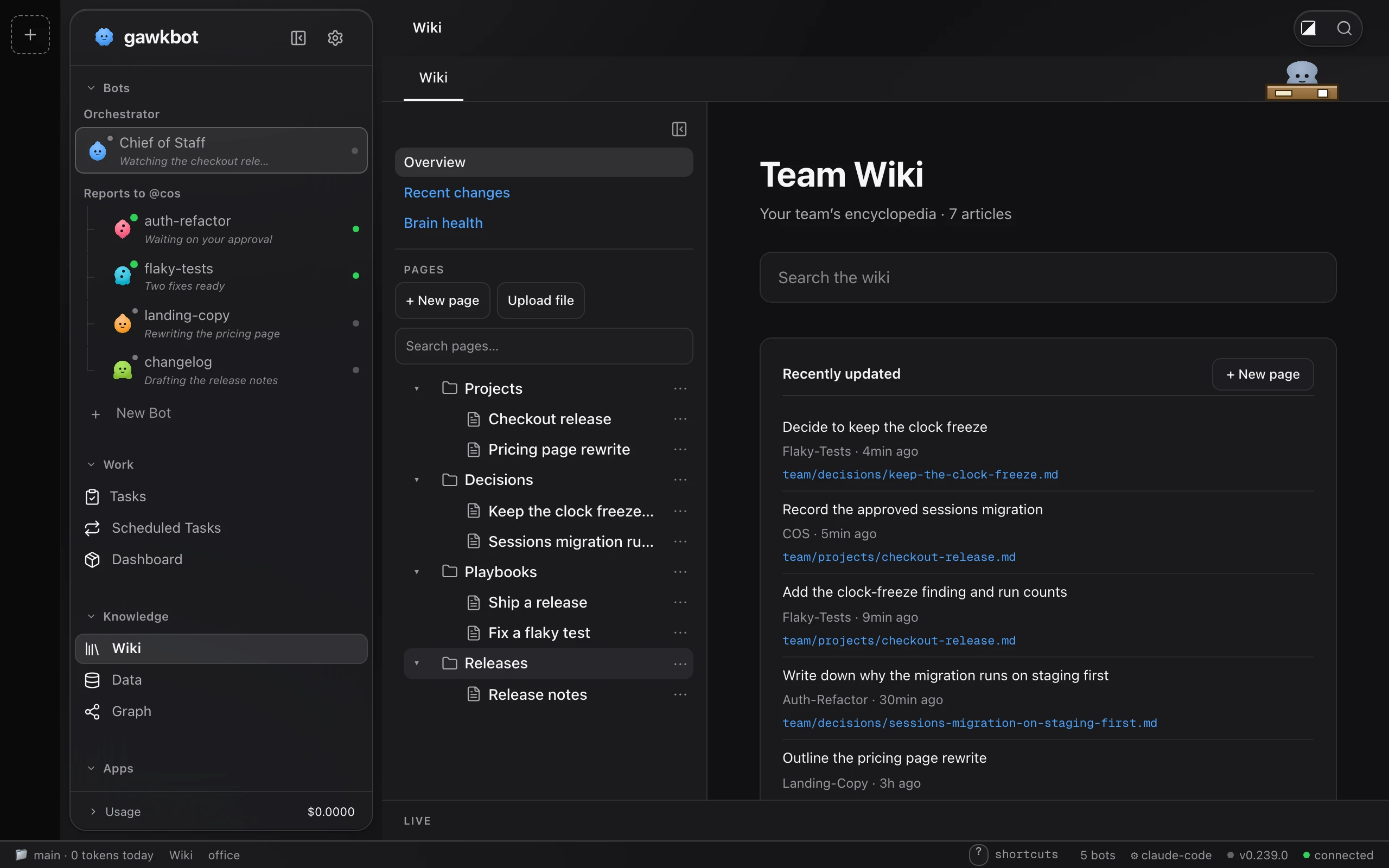Screen dimensions: 1389x868
Task: Click the Search pages field
Action: [x=544, y=346]
